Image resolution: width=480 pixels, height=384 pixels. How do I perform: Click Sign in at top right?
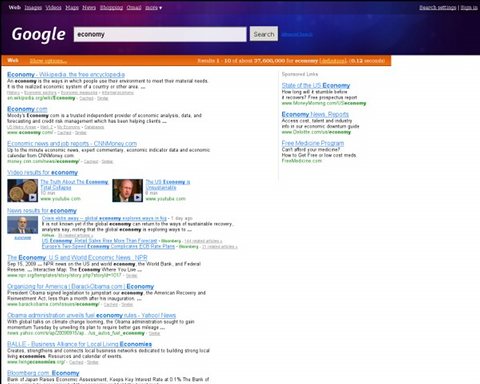[x=469, y=7]
